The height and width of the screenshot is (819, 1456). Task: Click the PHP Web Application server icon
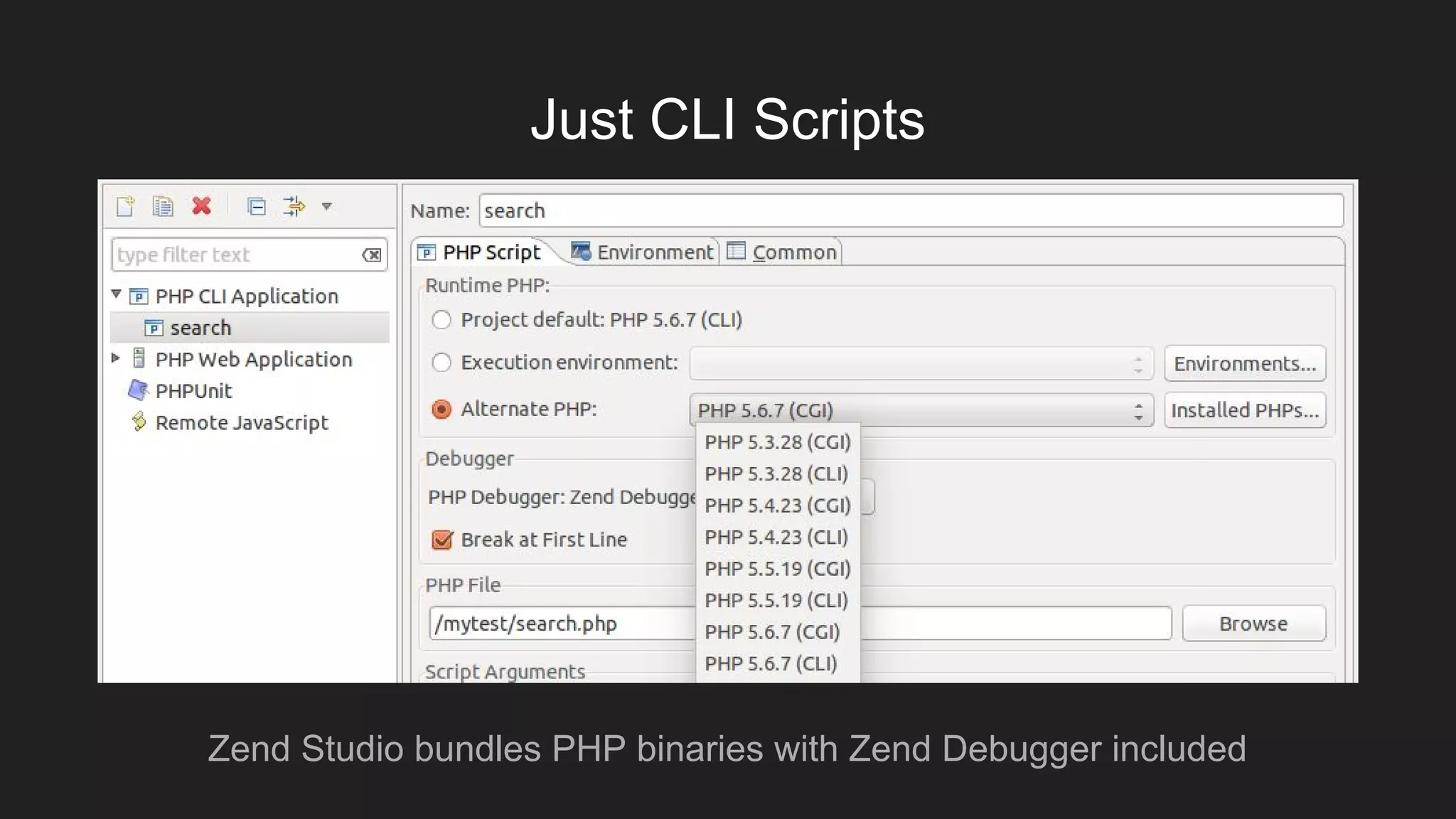point(139,358)
